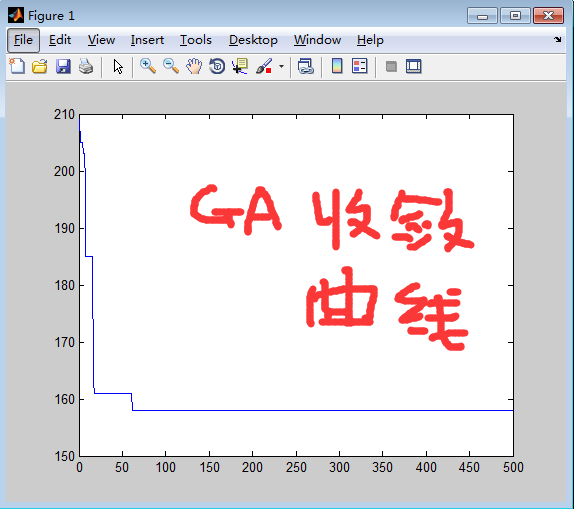
Task: Maximize the Figure 1 window
Action: click(515, 16)
